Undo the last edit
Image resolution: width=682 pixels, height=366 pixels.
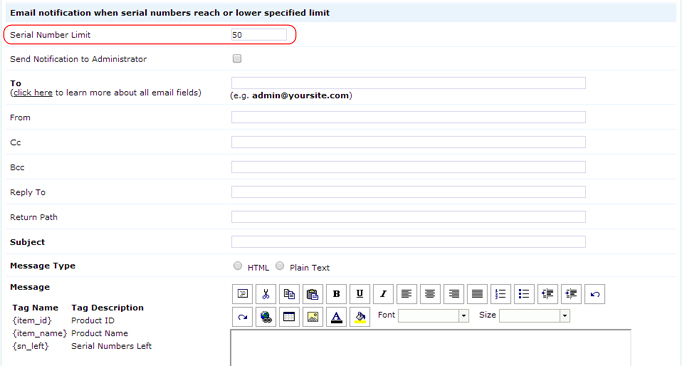[595, 294]
